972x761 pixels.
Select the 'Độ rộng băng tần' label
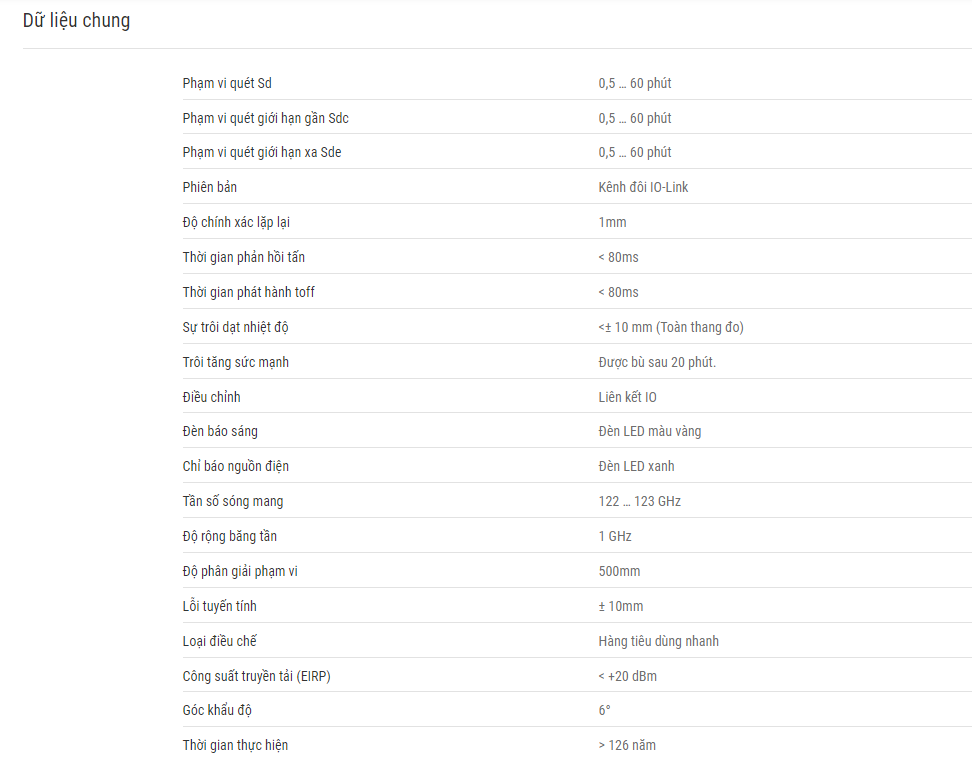tap(229, 536)
